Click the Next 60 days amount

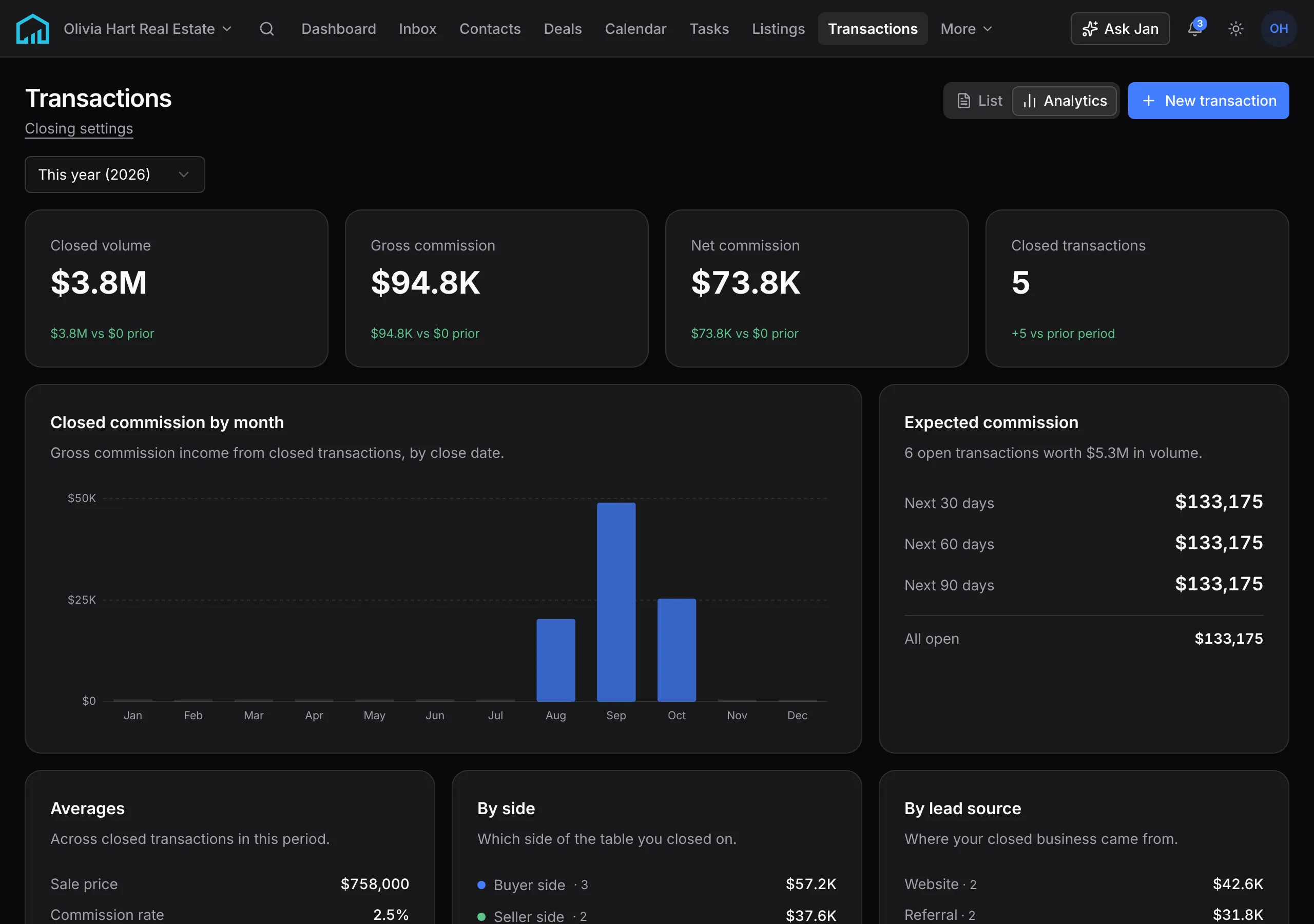(x=1219, y=543)
